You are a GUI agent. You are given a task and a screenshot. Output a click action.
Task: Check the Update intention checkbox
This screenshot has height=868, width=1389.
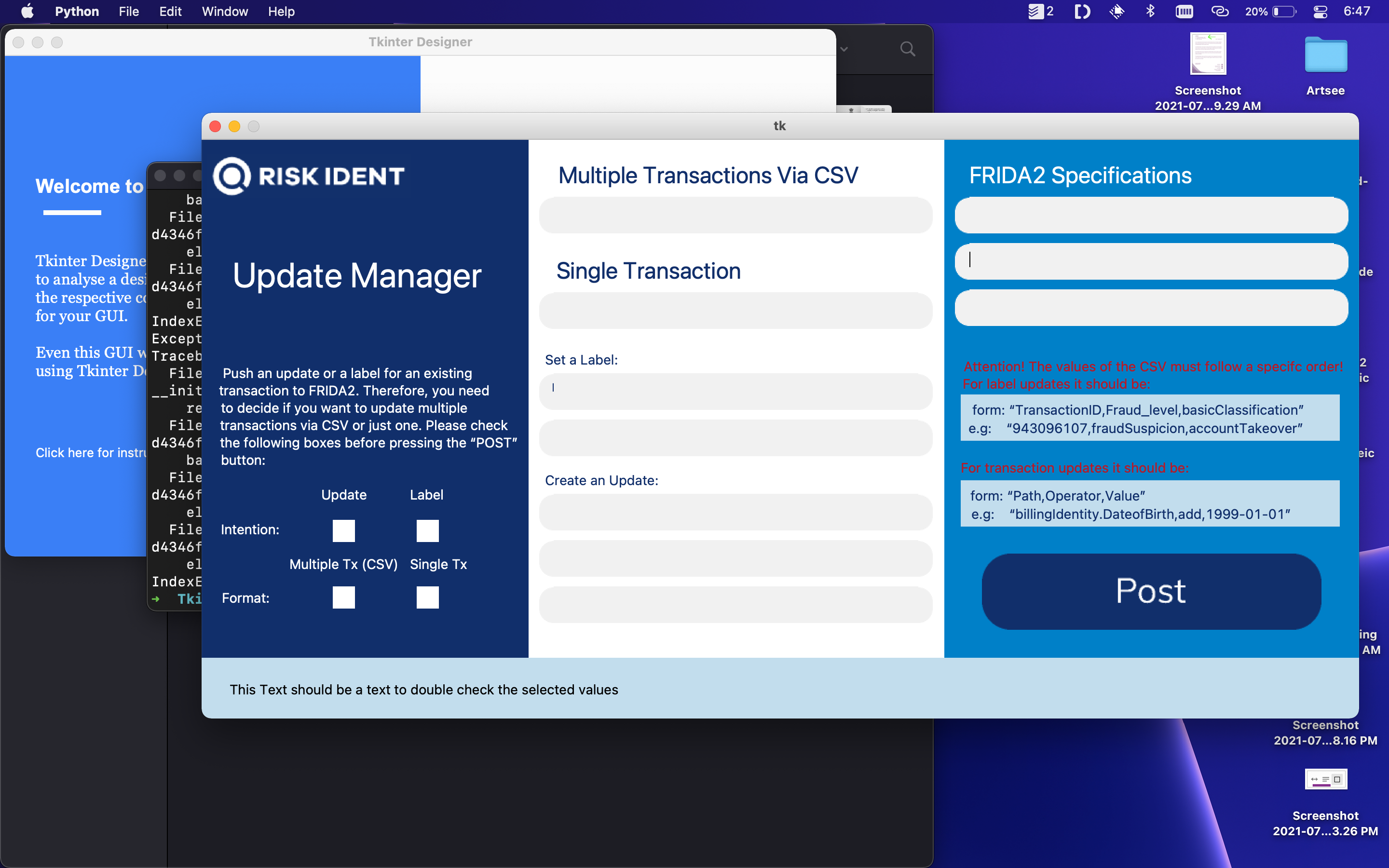[x=343, y=530]
